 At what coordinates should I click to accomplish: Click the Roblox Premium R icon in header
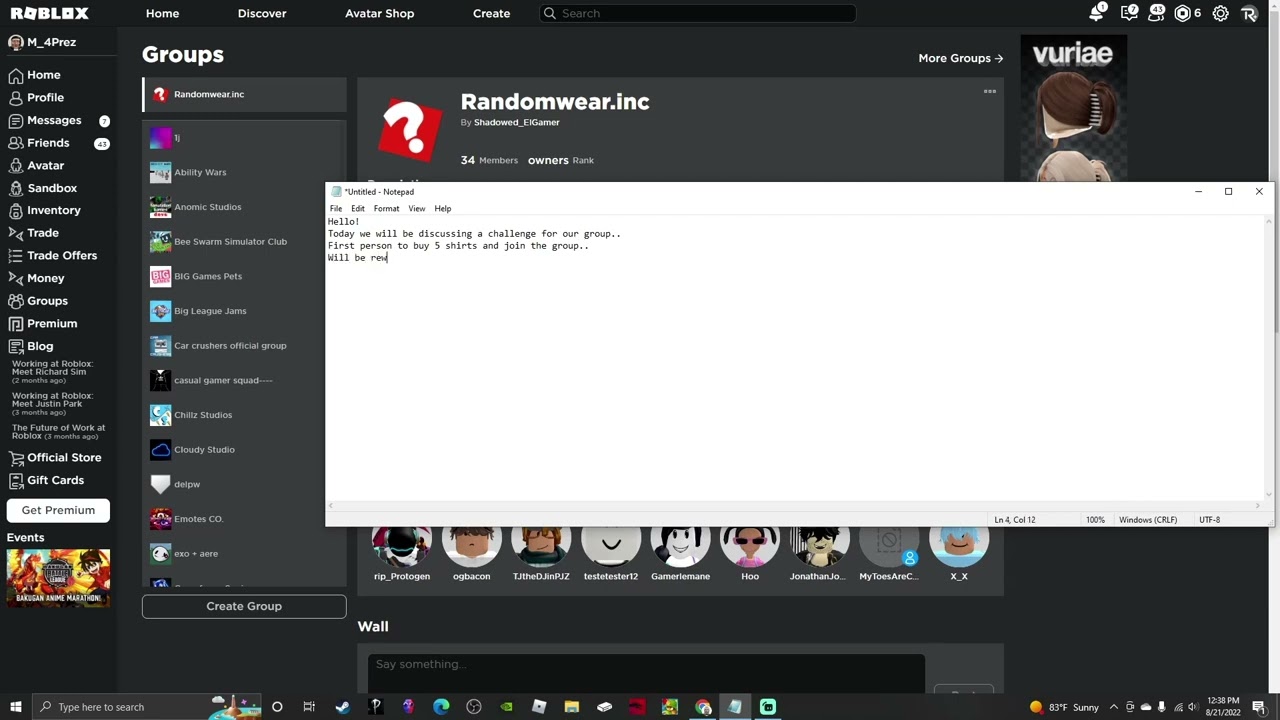pos(1249,14)
